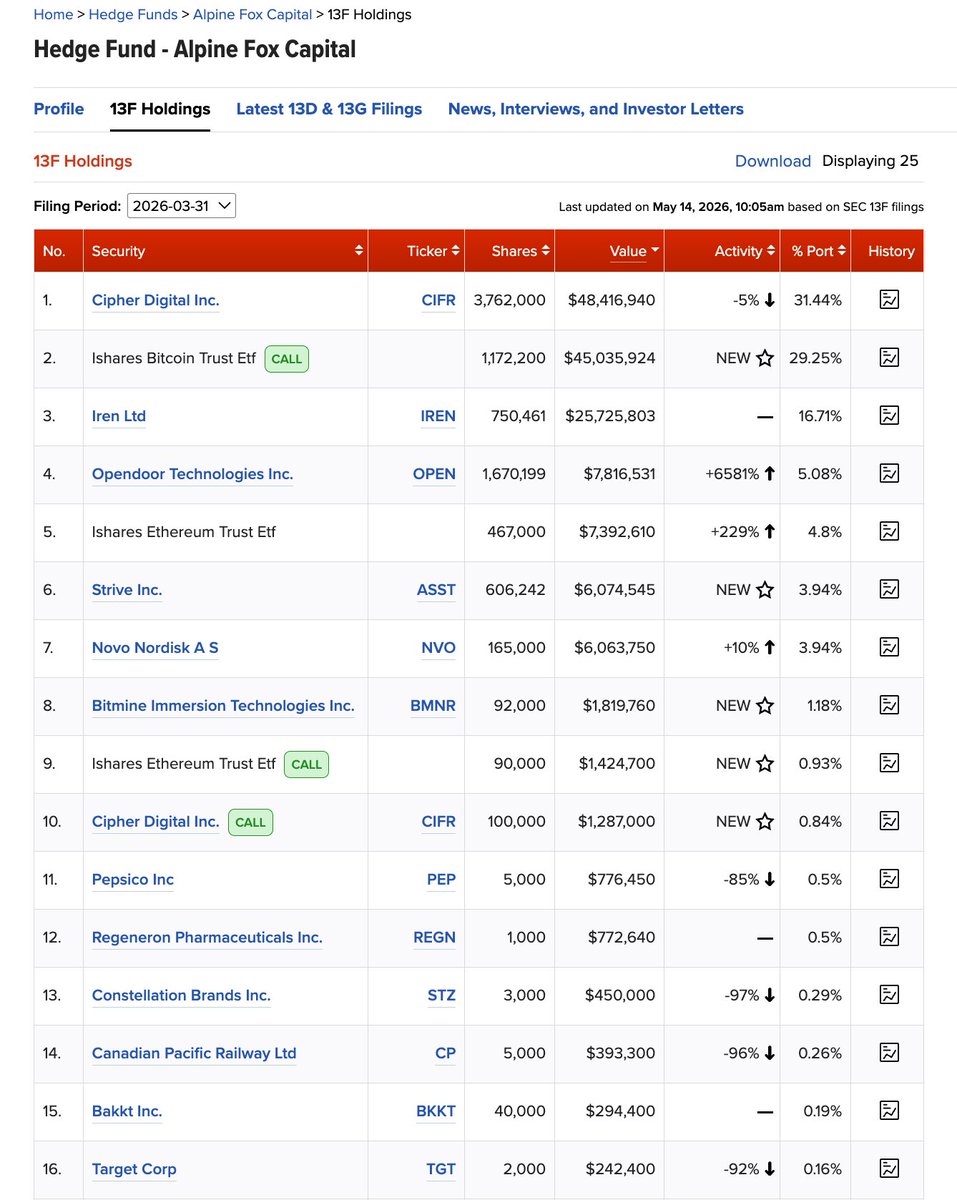957x1200 pixels.
Task: Open Latest 13D & 13G Filings tab
Action: (x=329, y=109)
